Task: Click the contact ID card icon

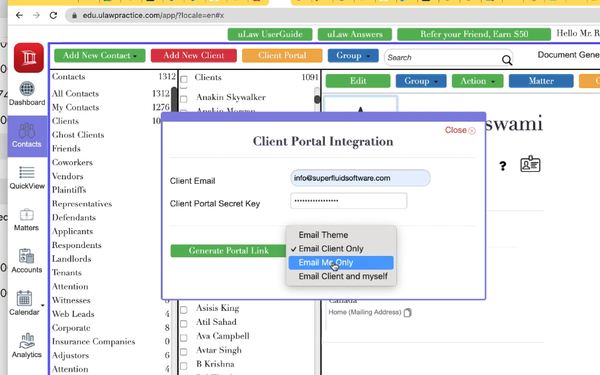Action: coord(530,164)
